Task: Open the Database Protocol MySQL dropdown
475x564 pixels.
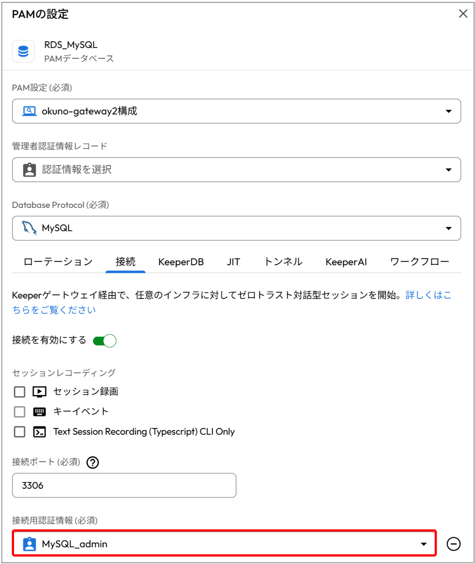Action: click(x=236, y=228)
